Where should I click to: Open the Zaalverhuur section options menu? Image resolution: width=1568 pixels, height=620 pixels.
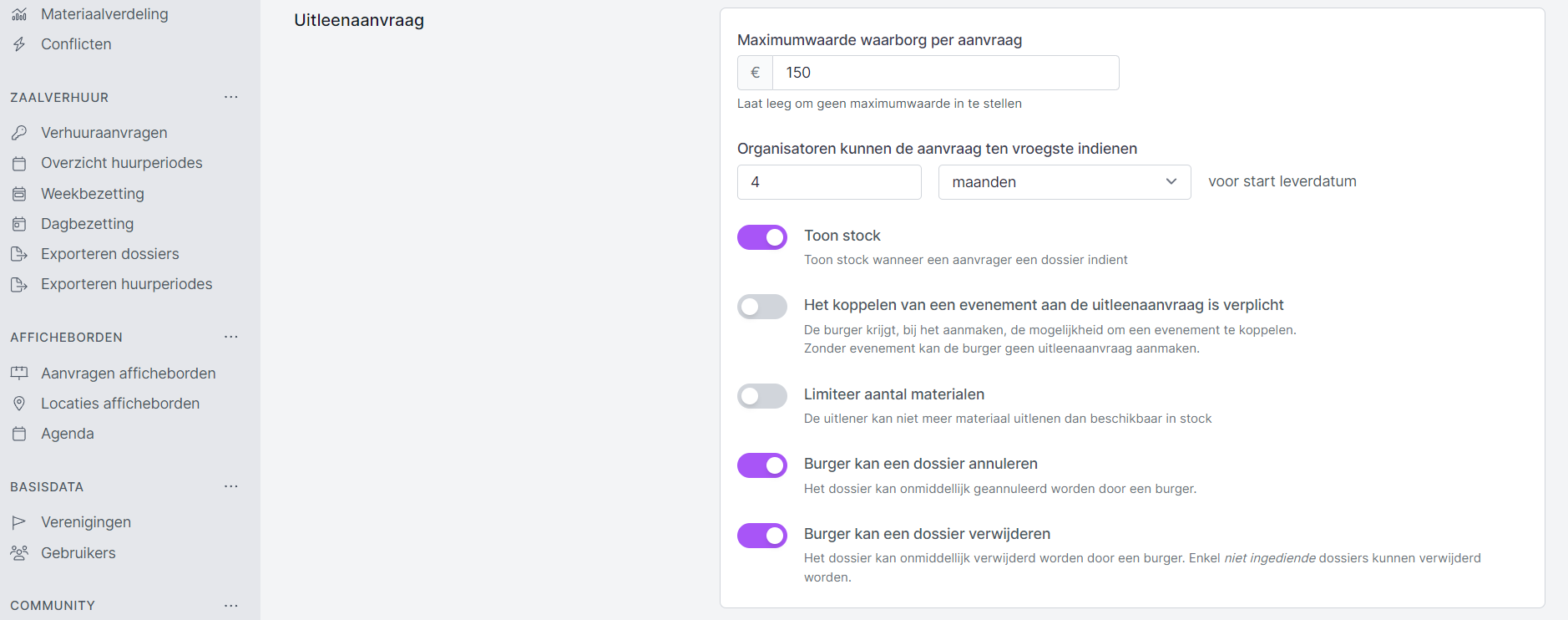[x=231, y=98]
